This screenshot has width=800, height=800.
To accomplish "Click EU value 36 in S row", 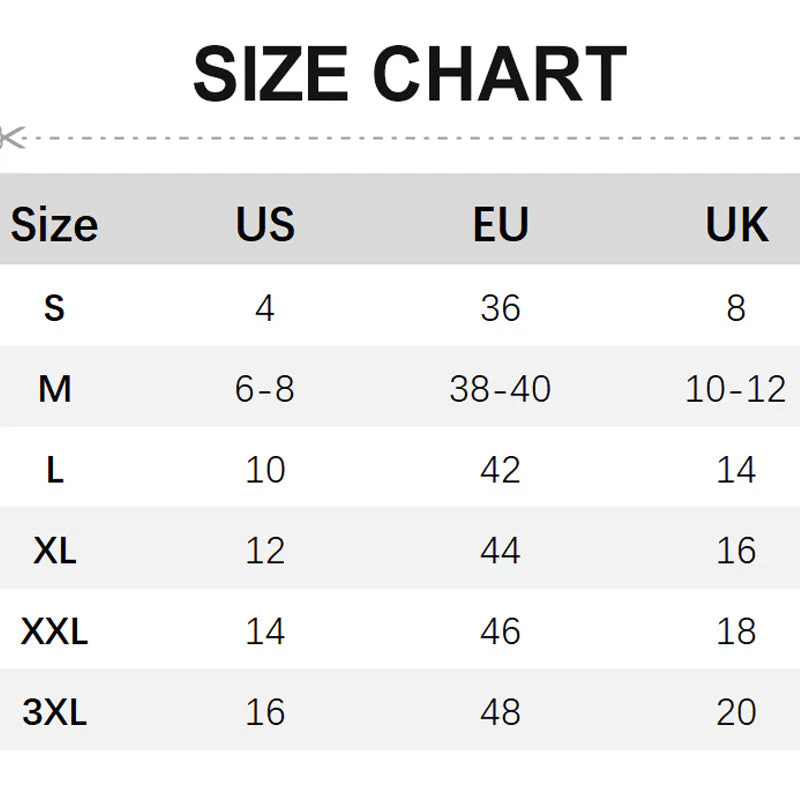I will [500, 308].
